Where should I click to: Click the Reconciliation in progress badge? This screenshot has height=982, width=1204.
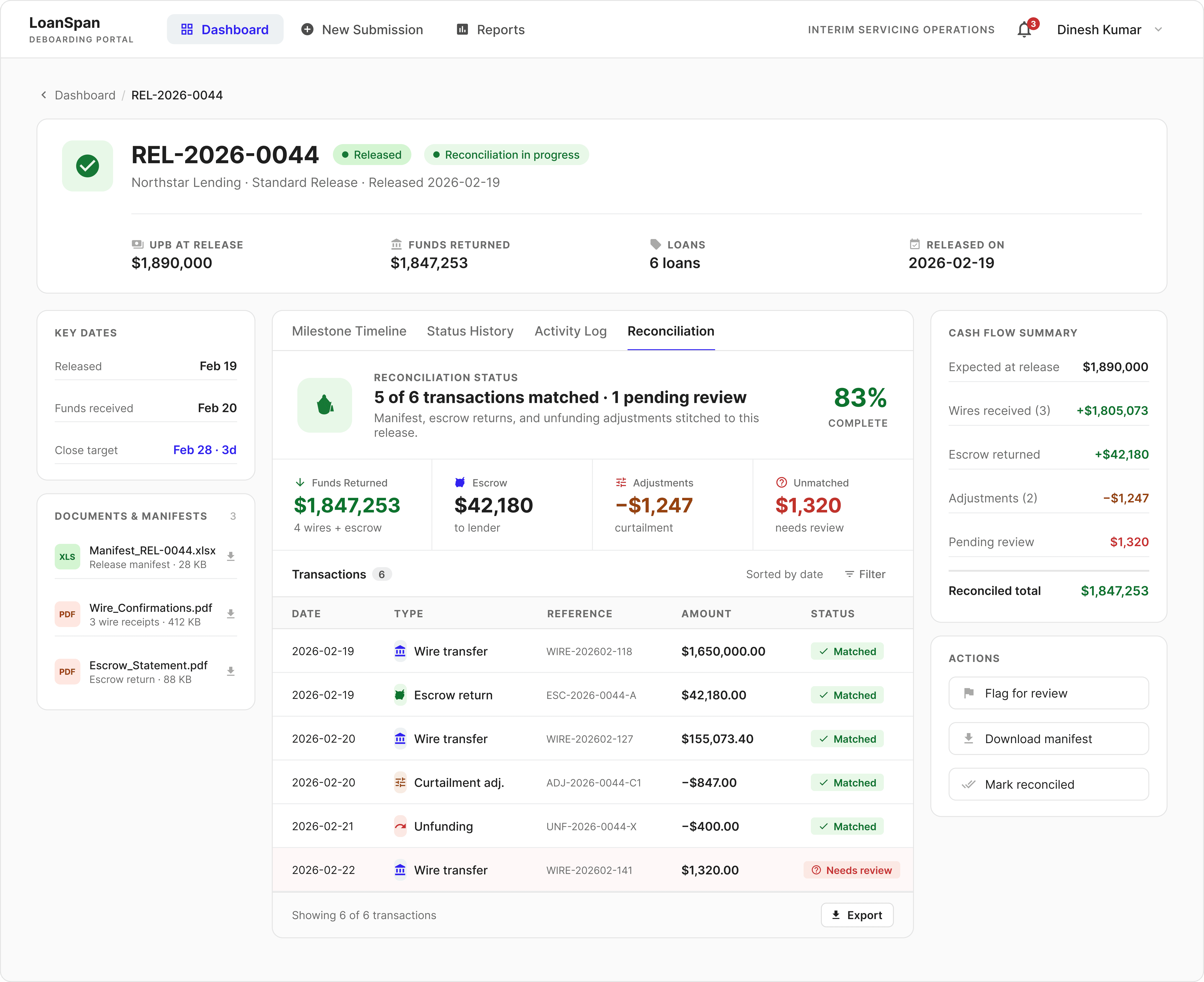coord(506,155)
